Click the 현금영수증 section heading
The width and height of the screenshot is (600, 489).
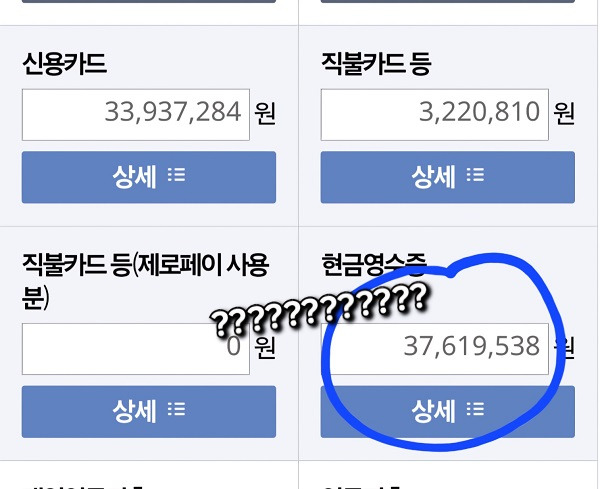click(x=374, y=265)
